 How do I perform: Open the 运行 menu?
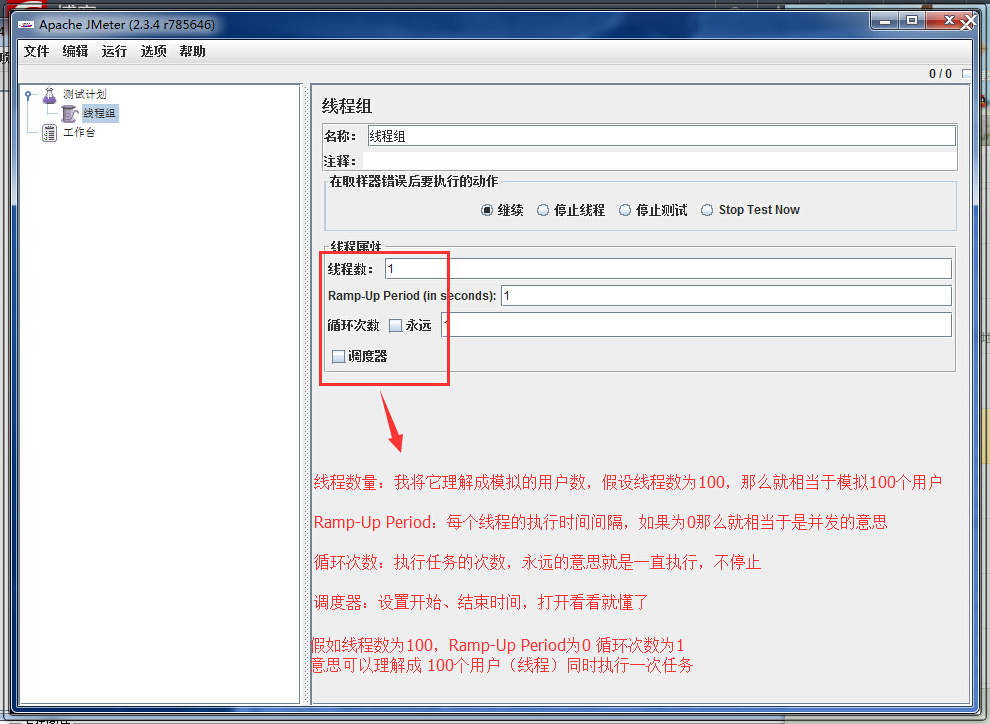(x=114, y=51)
